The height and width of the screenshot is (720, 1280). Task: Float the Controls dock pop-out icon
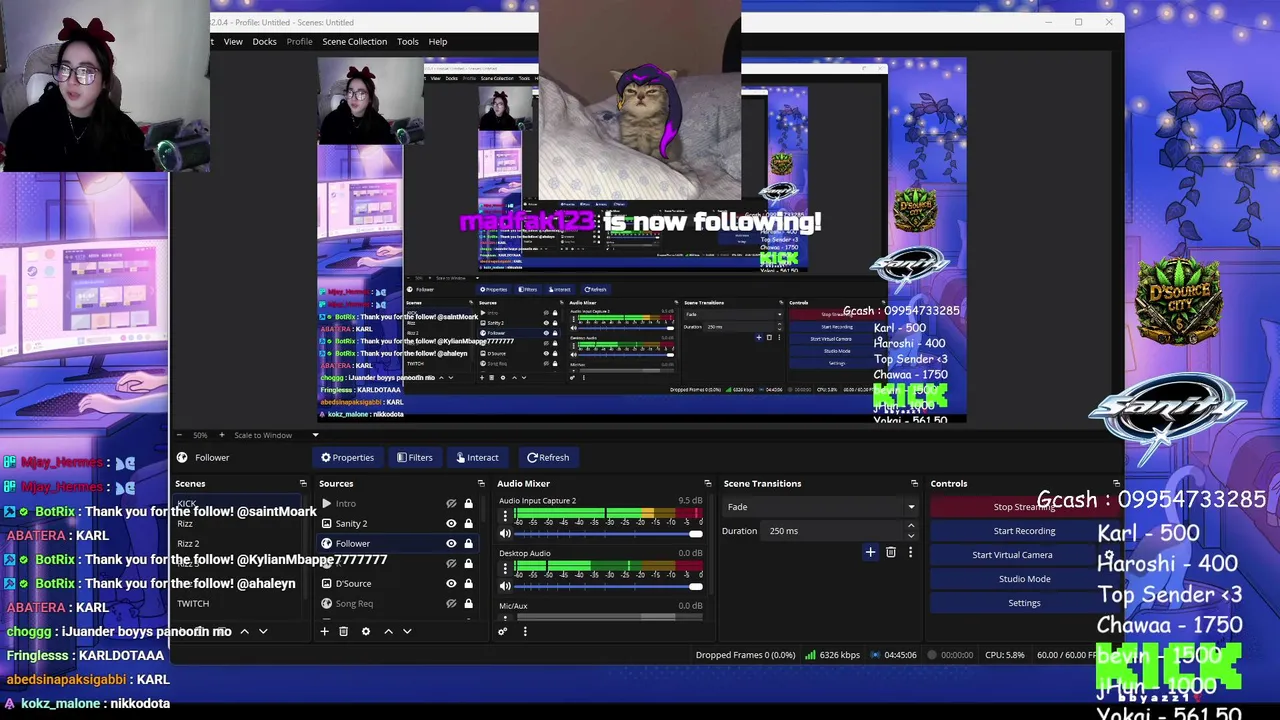tap(1116, 484)
